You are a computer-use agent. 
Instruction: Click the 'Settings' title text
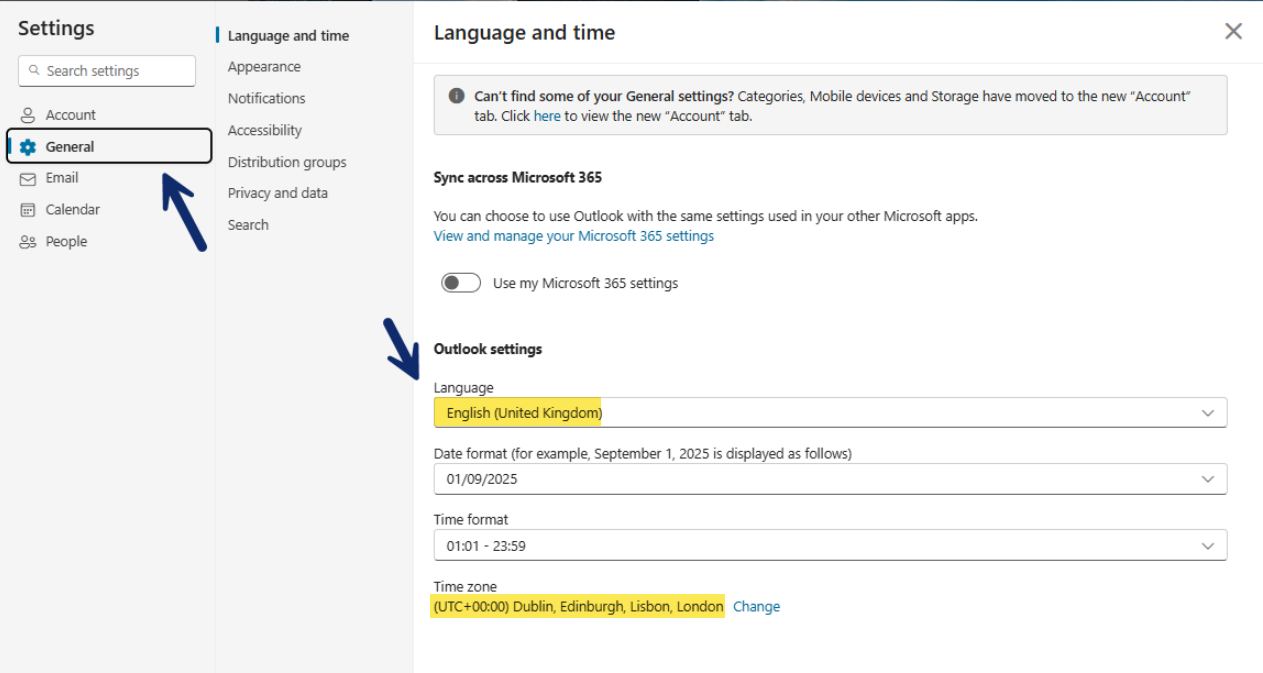(x=56, y=29)
